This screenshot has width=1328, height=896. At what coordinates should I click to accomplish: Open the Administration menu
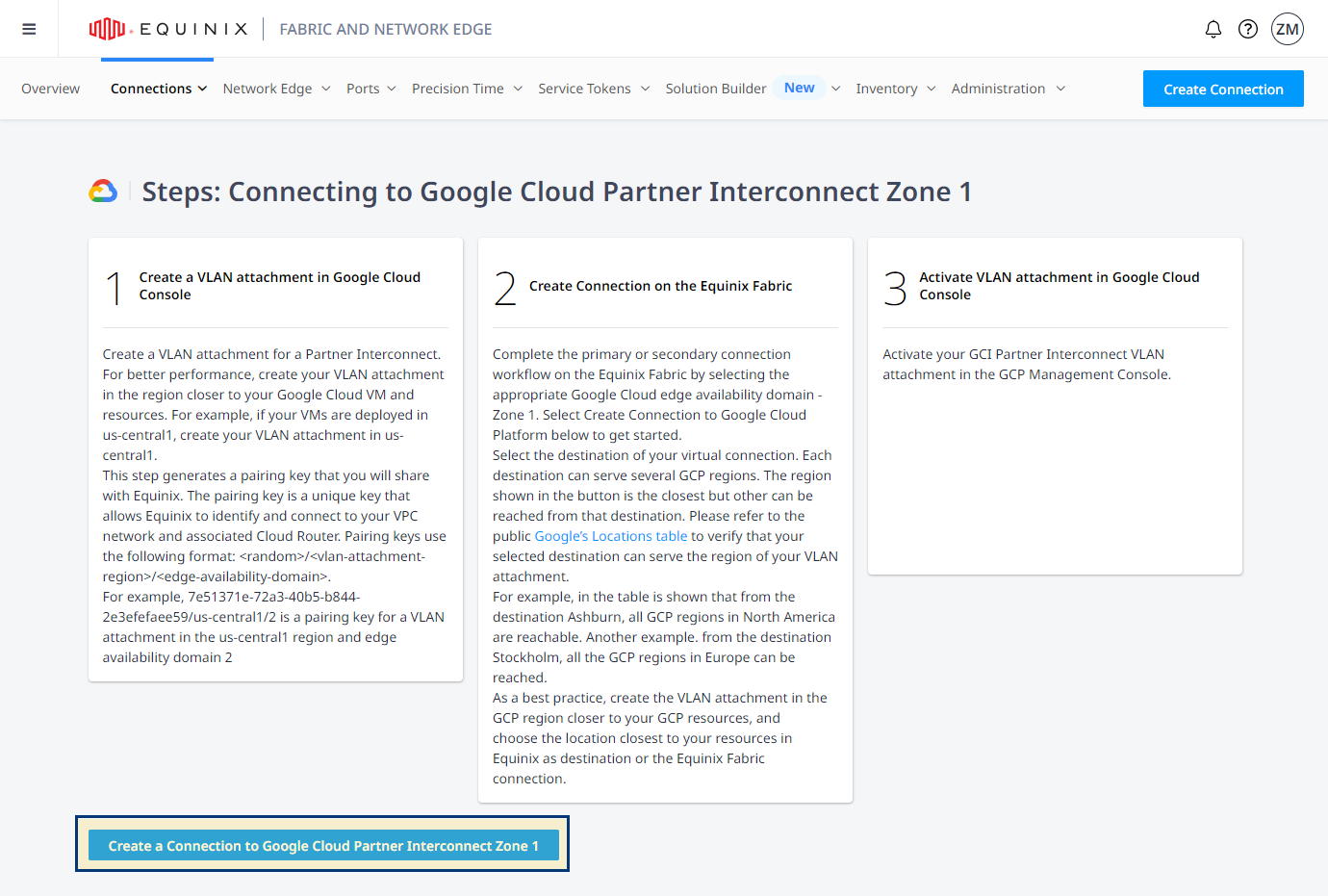coord(998,89)
